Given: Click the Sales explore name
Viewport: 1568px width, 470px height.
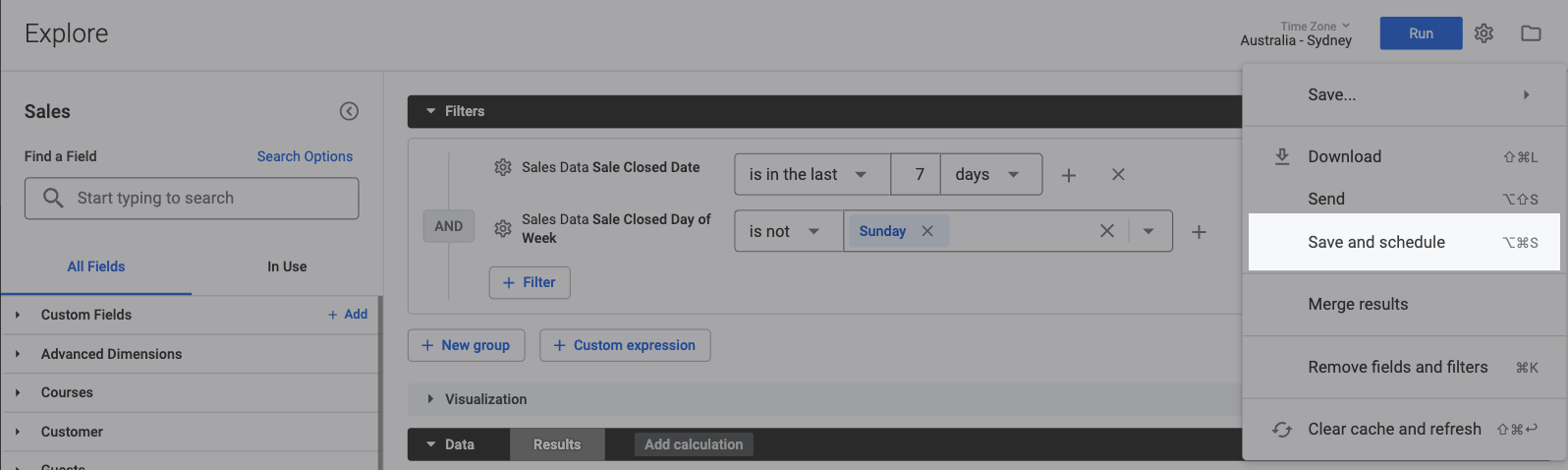Looking at the screenshot, I should click(x=47, y=111).
